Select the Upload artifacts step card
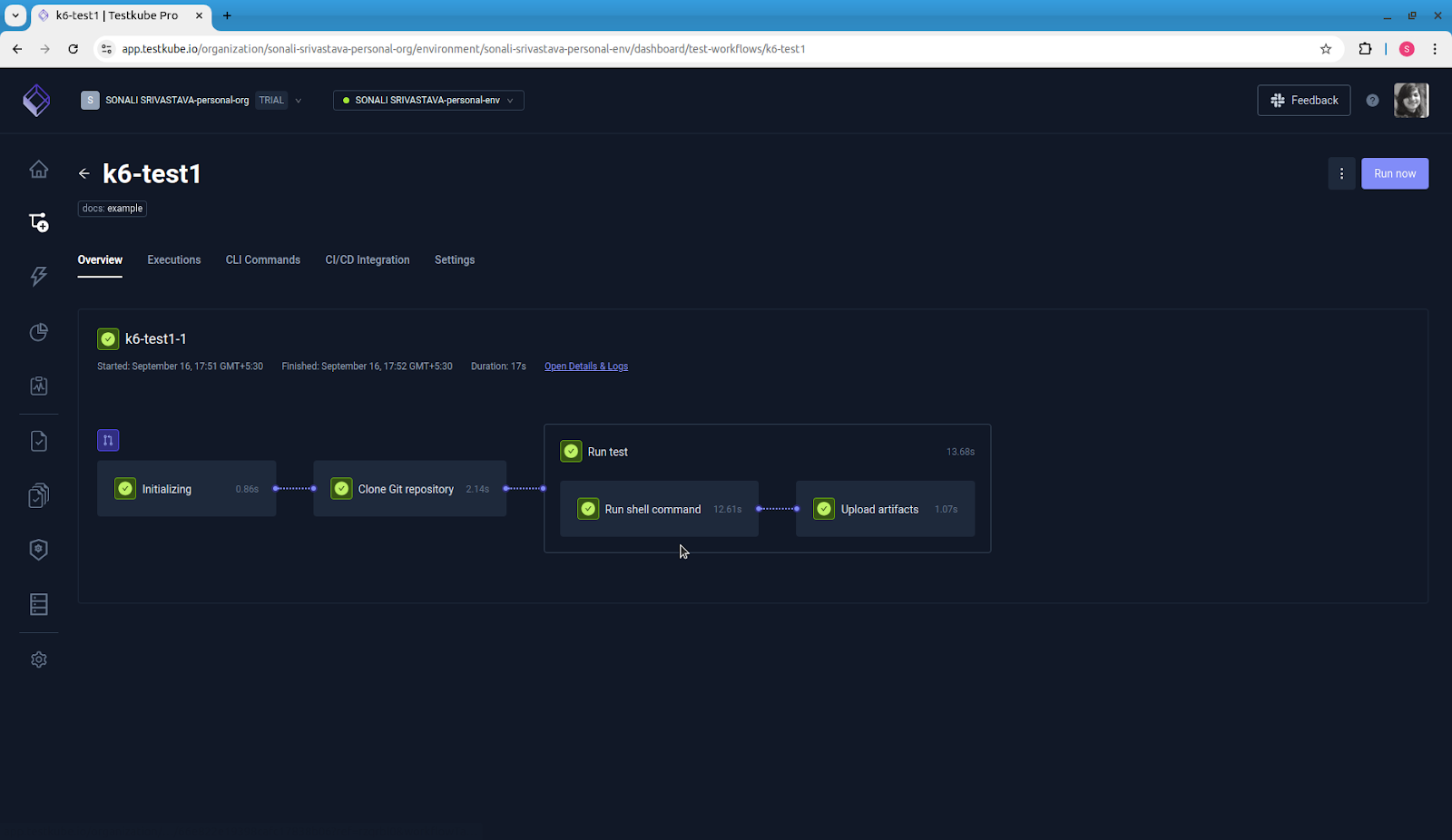This screenshot has height=840, width=1452. [886, 509]
